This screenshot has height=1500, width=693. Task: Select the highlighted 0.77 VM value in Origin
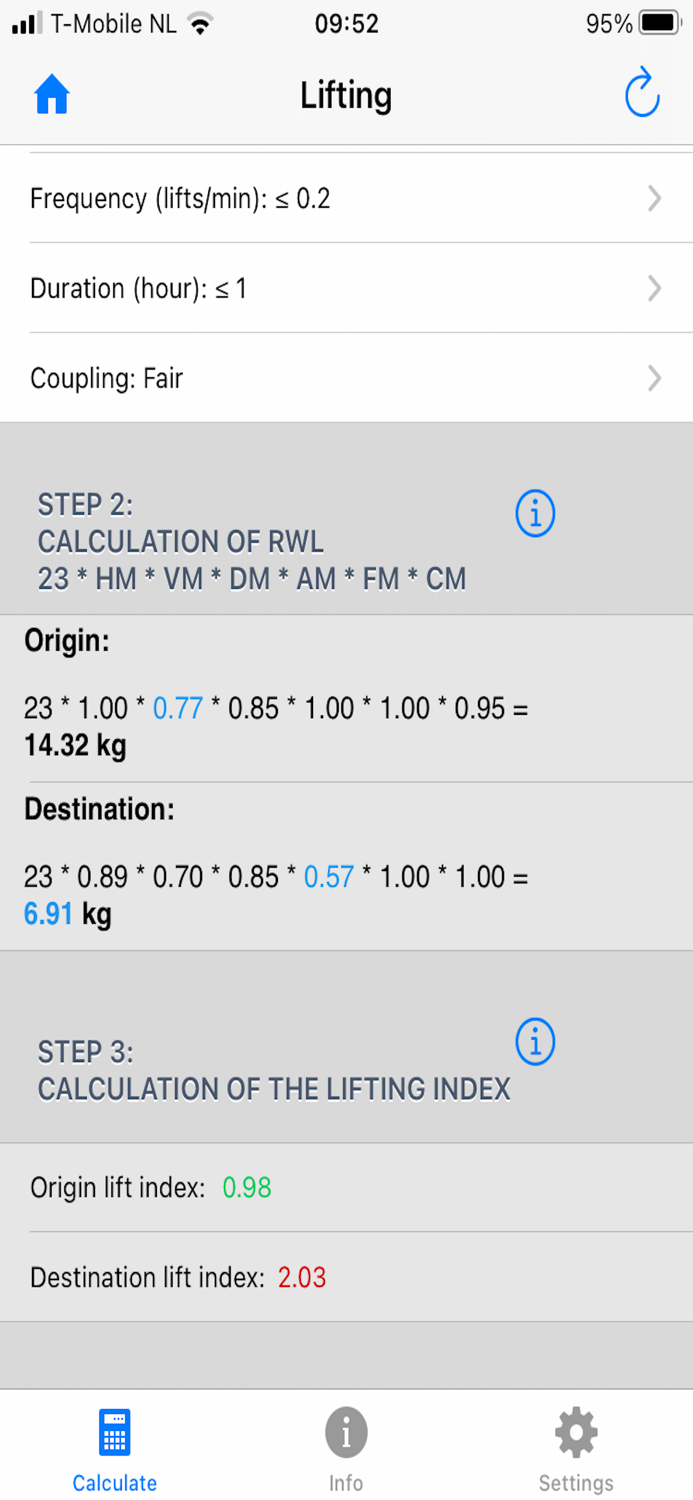(x=180, y=709)
